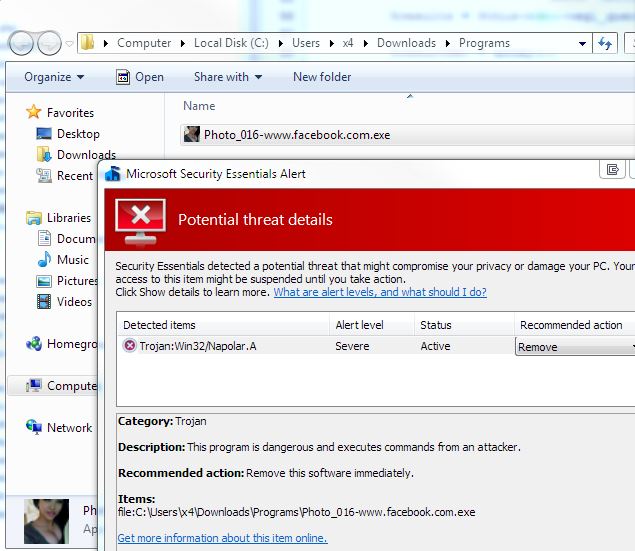Open Downloads in Favorites list

coord(86,155)
